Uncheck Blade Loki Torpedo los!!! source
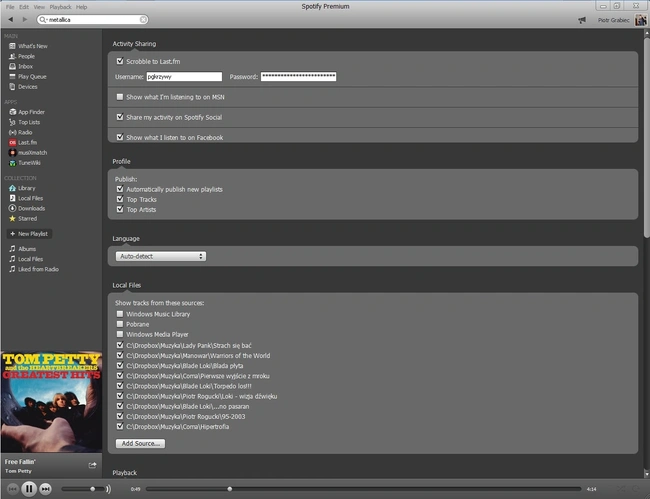 coord(120,386)
